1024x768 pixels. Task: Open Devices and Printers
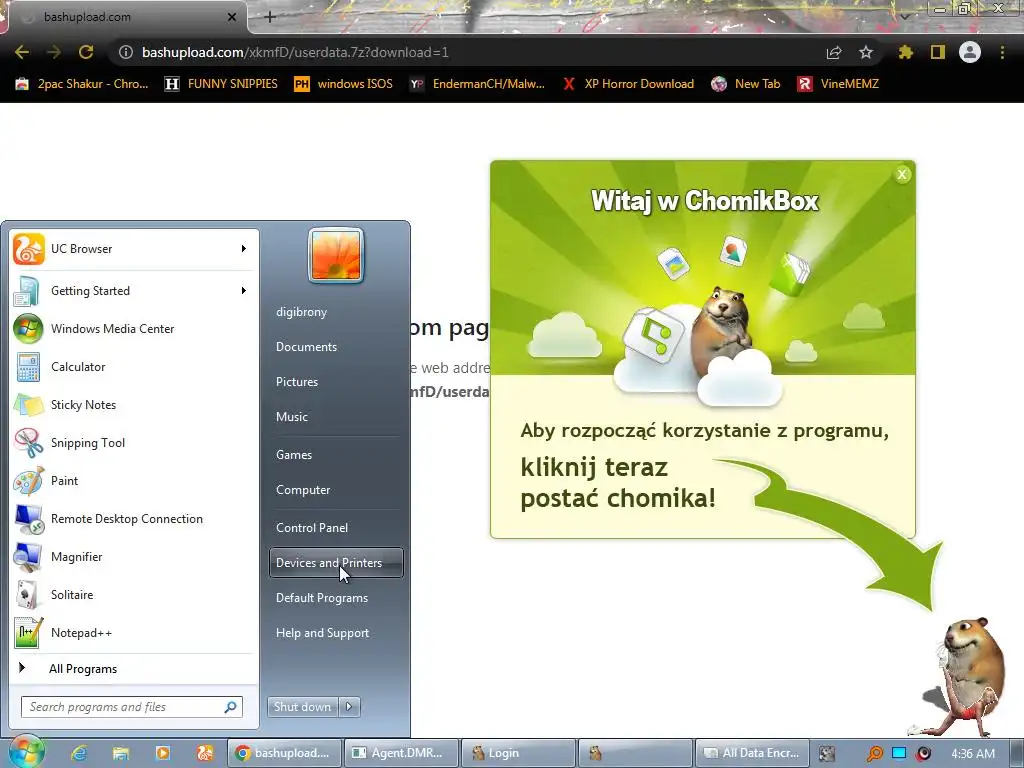(x=336, y=563)
